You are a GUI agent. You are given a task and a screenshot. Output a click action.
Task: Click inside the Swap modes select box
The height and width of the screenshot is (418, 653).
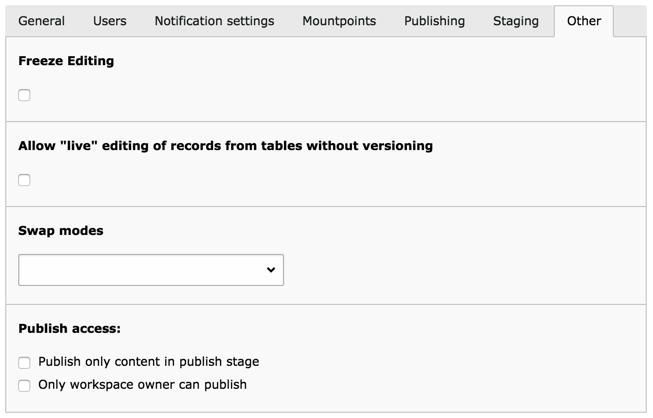pos(140,270)
